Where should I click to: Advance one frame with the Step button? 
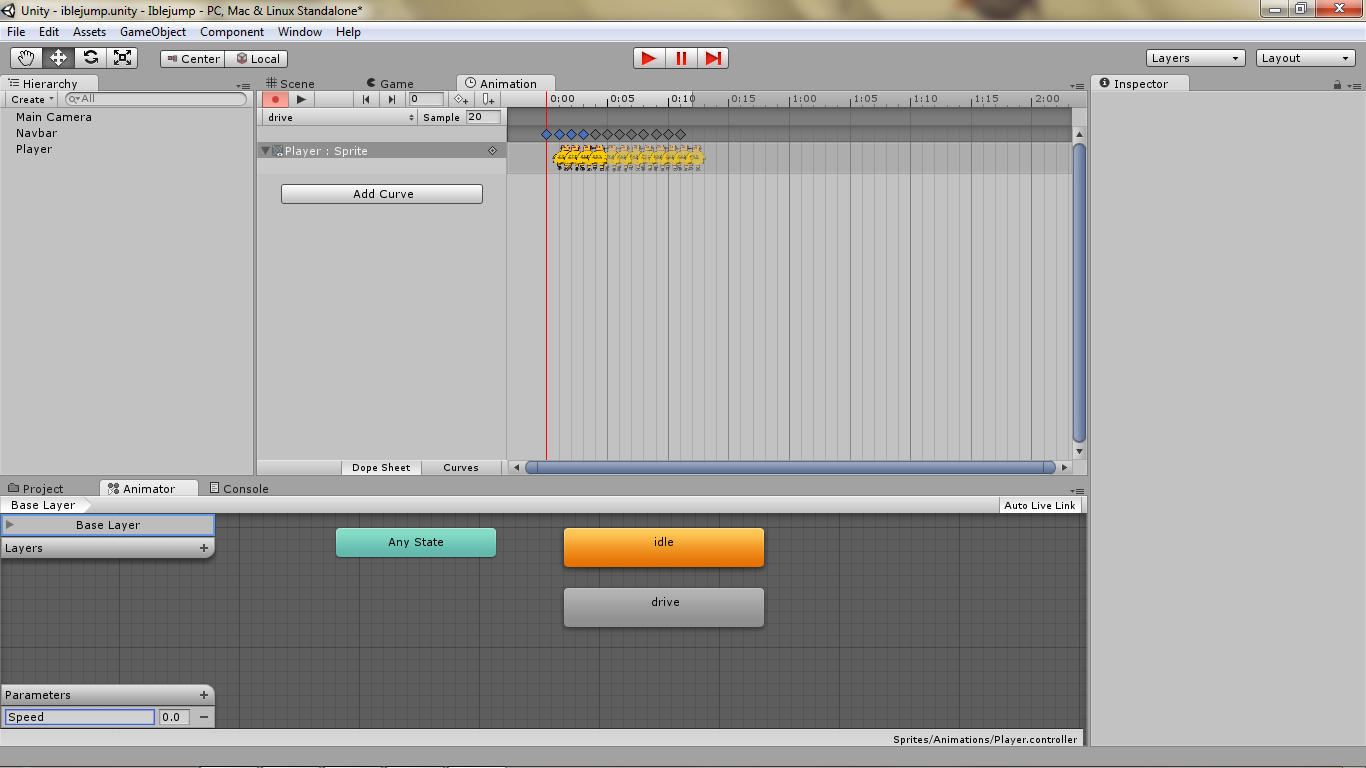click(713, 58)
